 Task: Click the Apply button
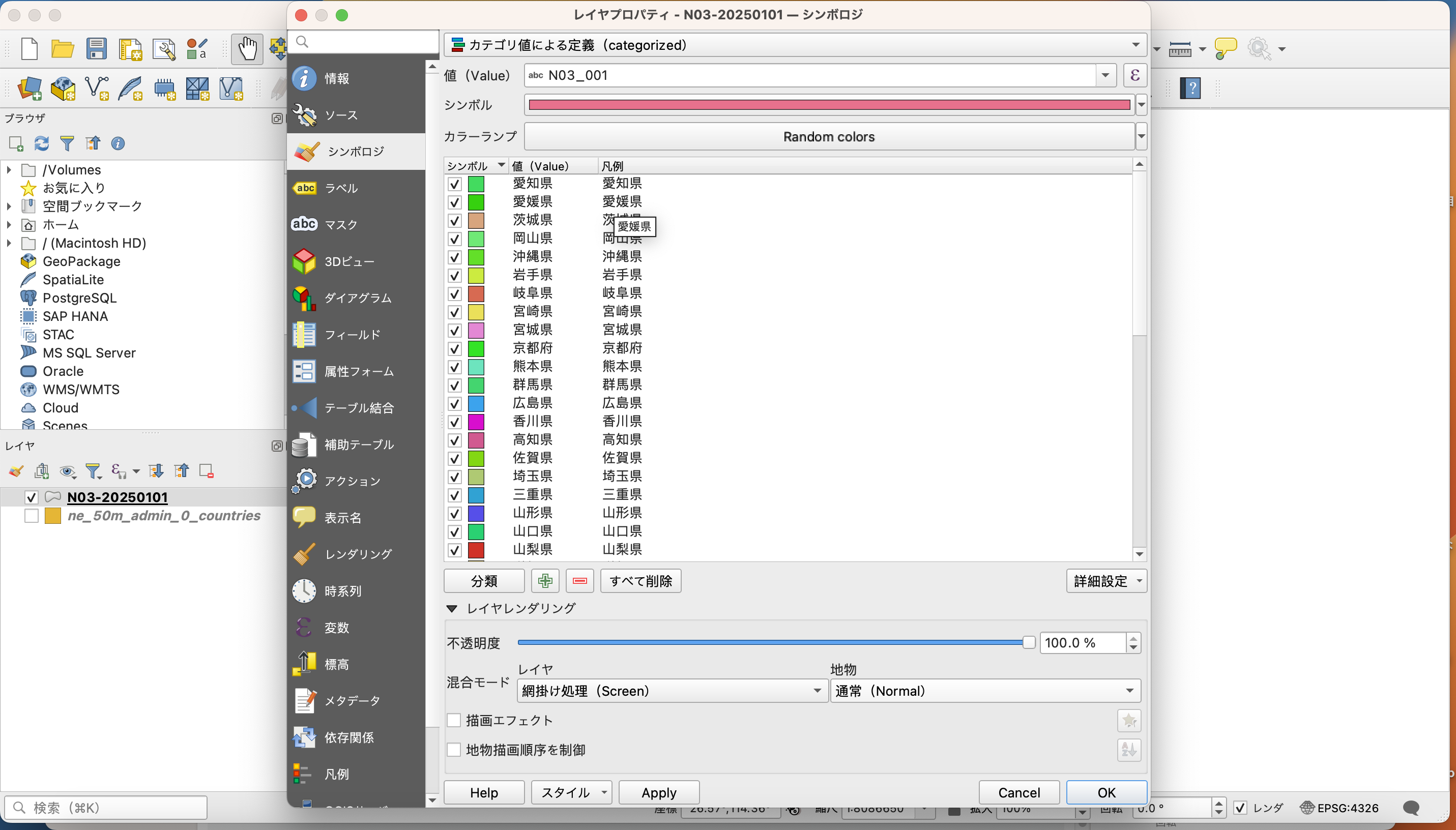click(658, 792)
